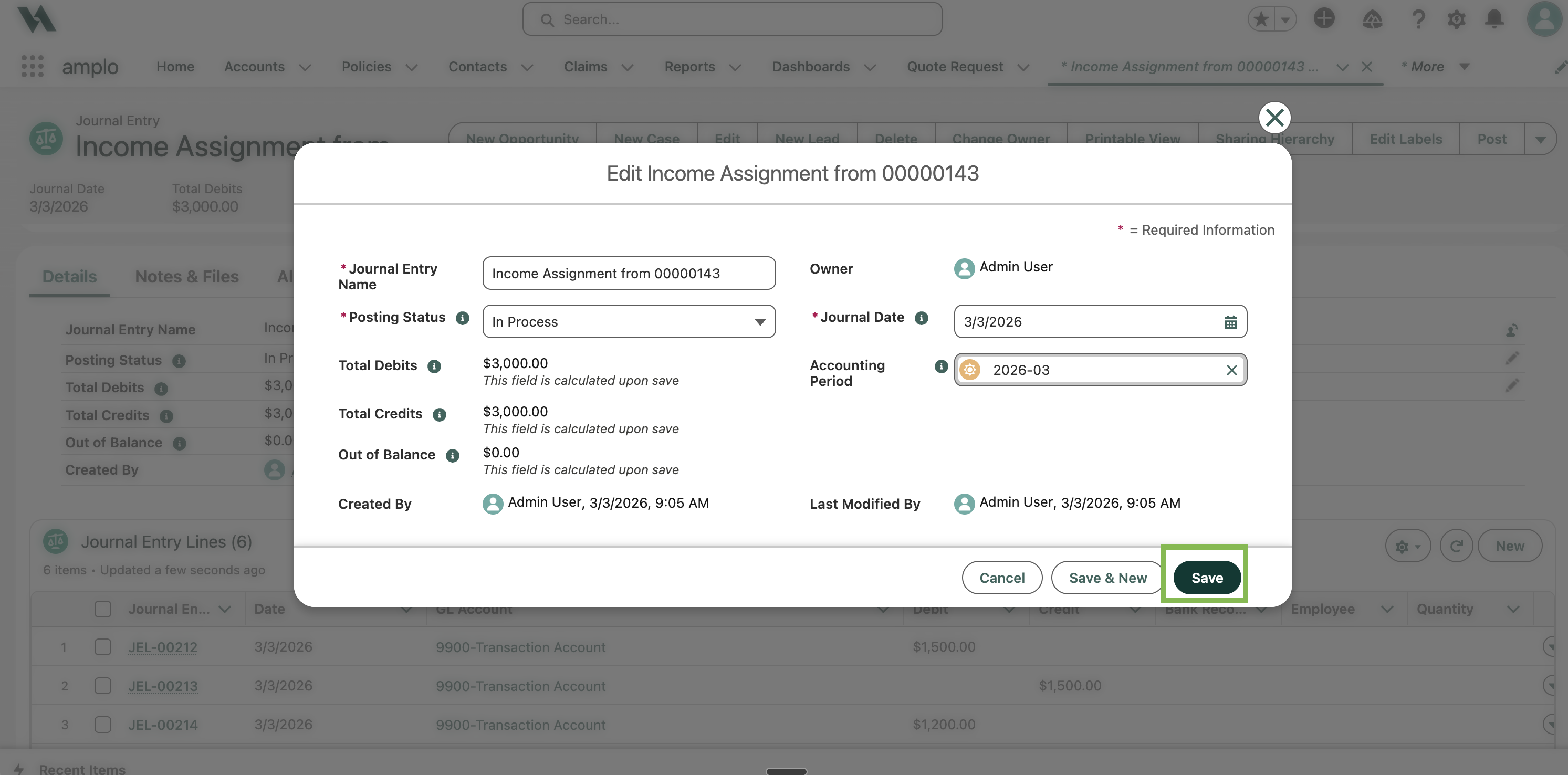Viewport: 1568px width, 775px height.
Task: Click the Favorites star icon
Action: point(1261,19)
